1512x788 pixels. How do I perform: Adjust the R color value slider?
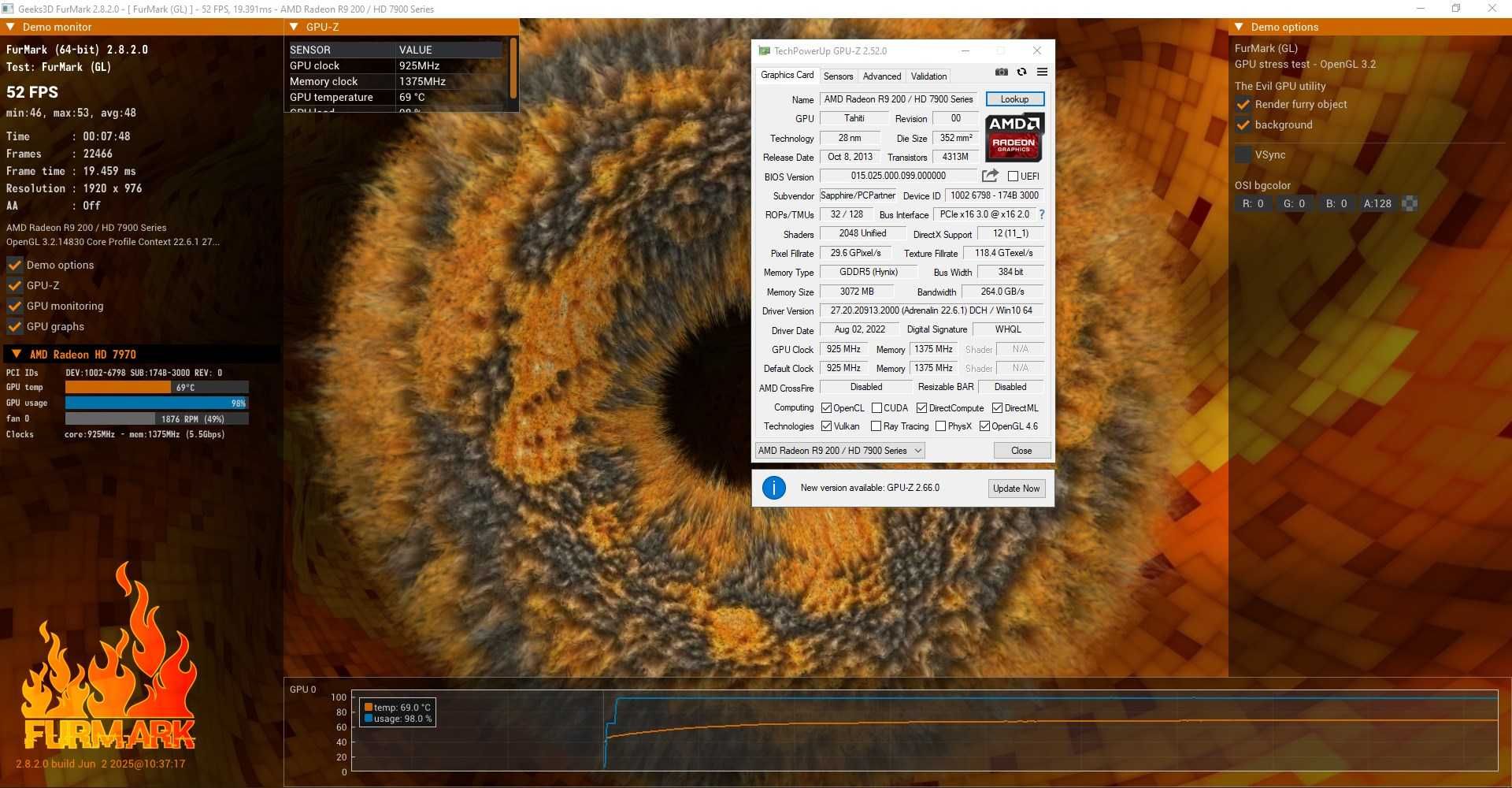[1253, 203]
